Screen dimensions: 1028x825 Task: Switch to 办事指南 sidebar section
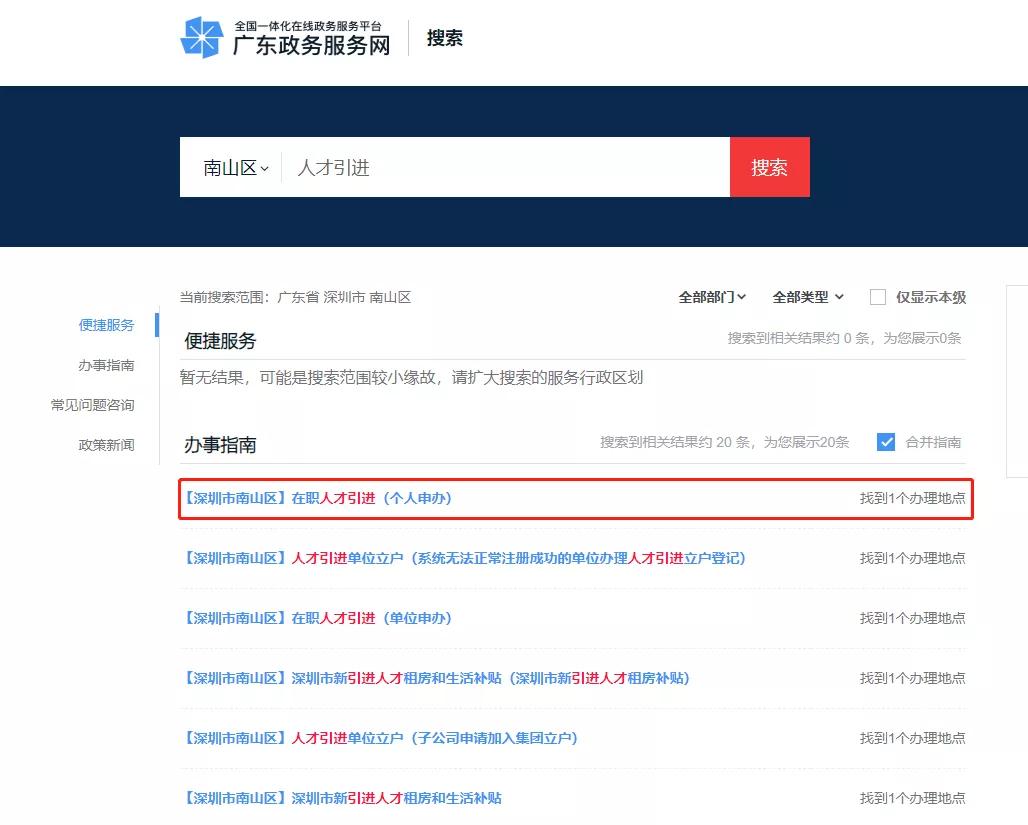105,364
